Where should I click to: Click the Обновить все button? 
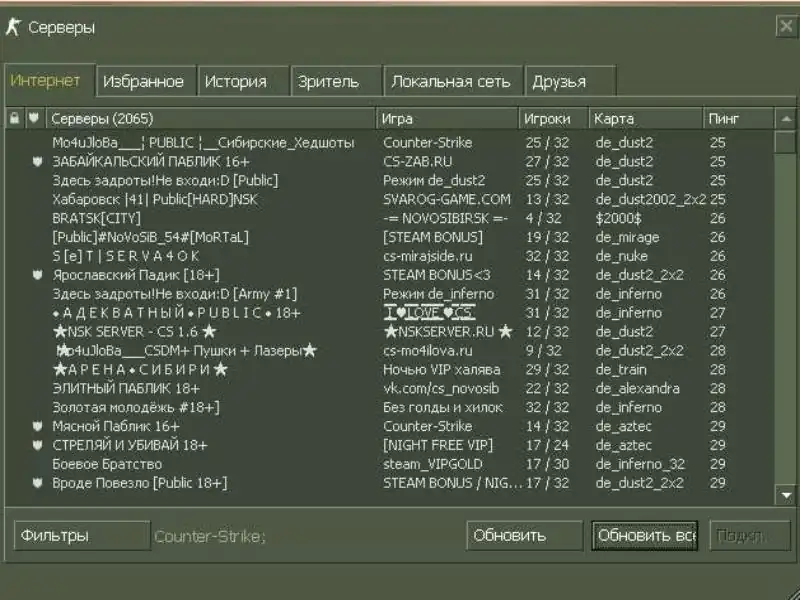pos(645,535)
